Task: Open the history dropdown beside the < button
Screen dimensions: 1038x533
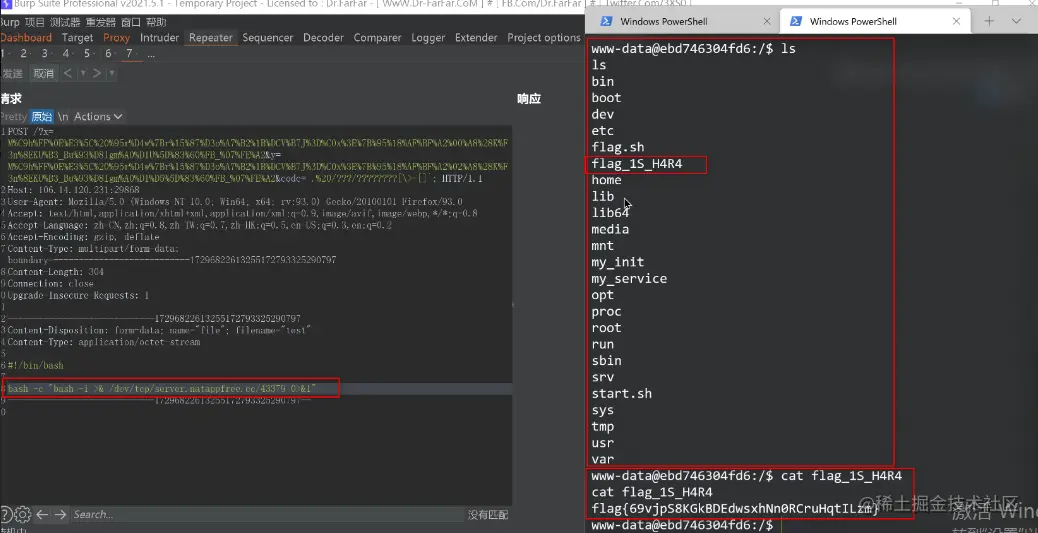Action: (83, 73)
